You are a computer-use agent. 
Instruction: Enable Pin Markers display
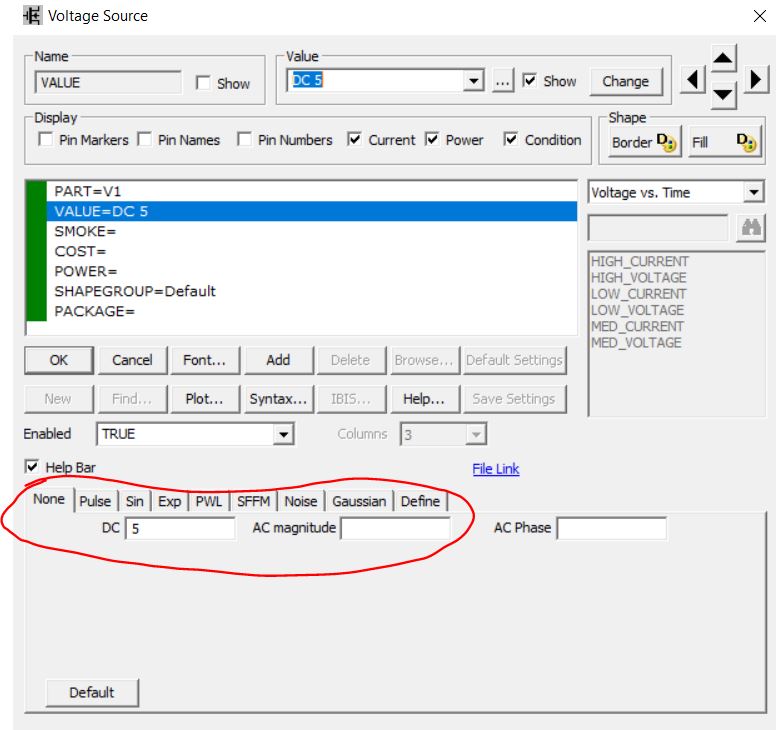(46, 139)
